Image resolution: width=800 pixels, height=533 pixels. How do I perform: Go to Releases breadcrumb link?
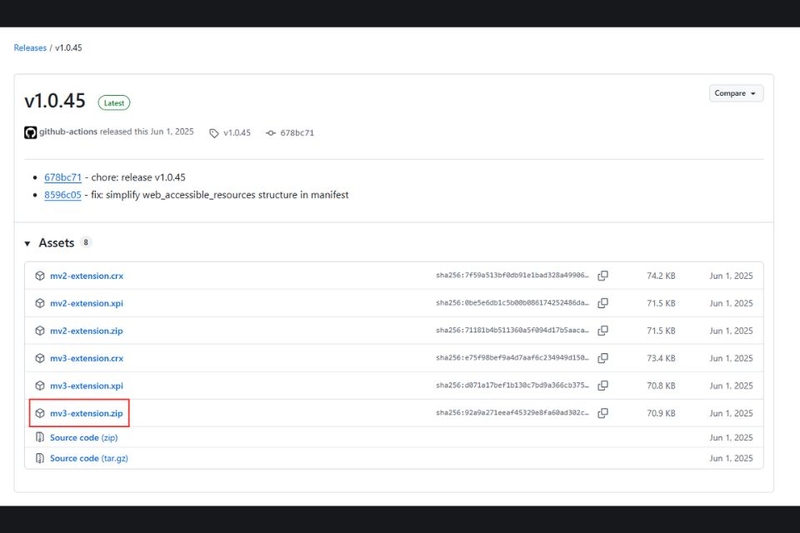tap(30, 48)
